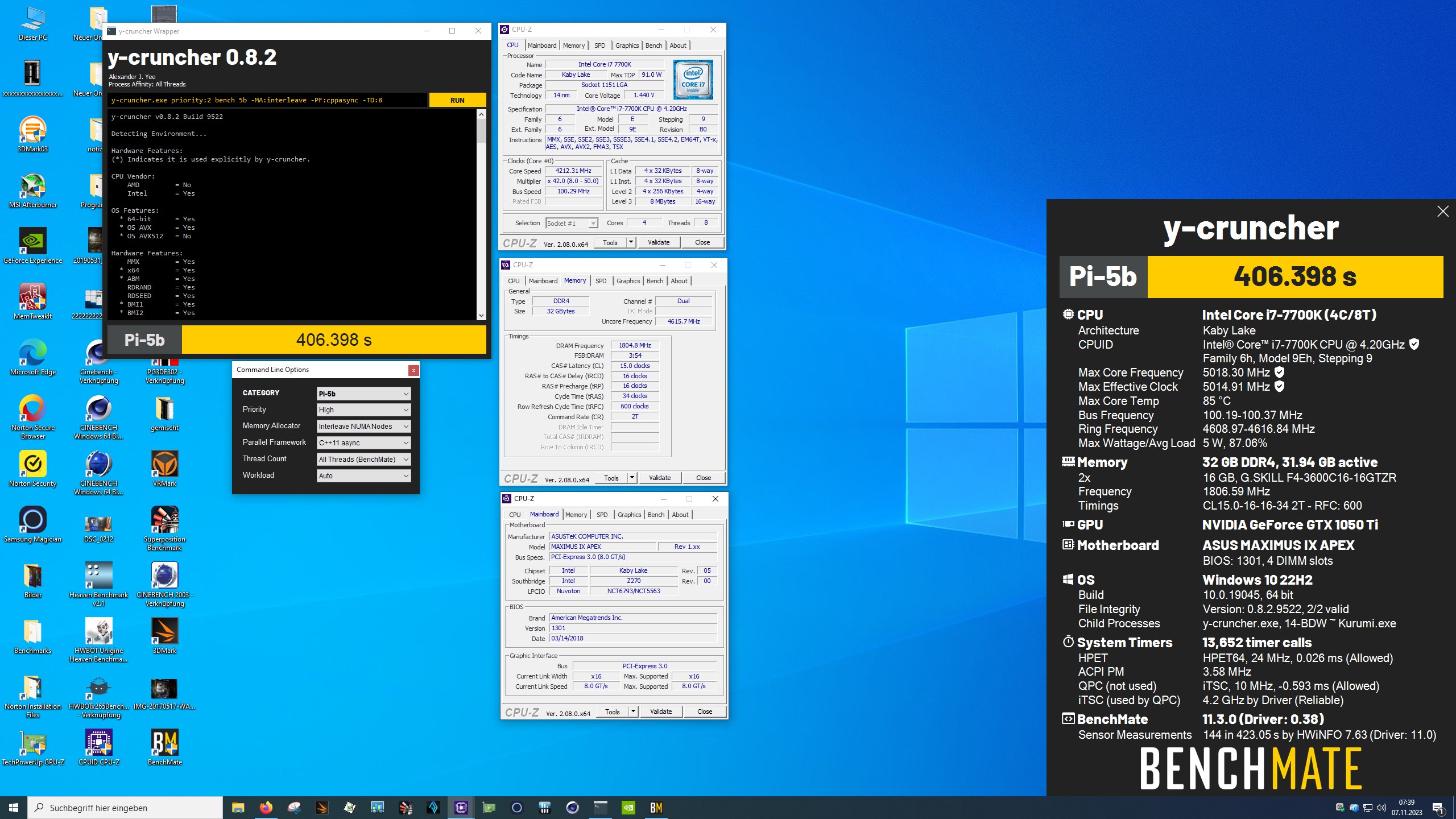Viewport: 1456px width, 819px height.
Task: Open Norton Security desktop icon
Action: [32, 469]
